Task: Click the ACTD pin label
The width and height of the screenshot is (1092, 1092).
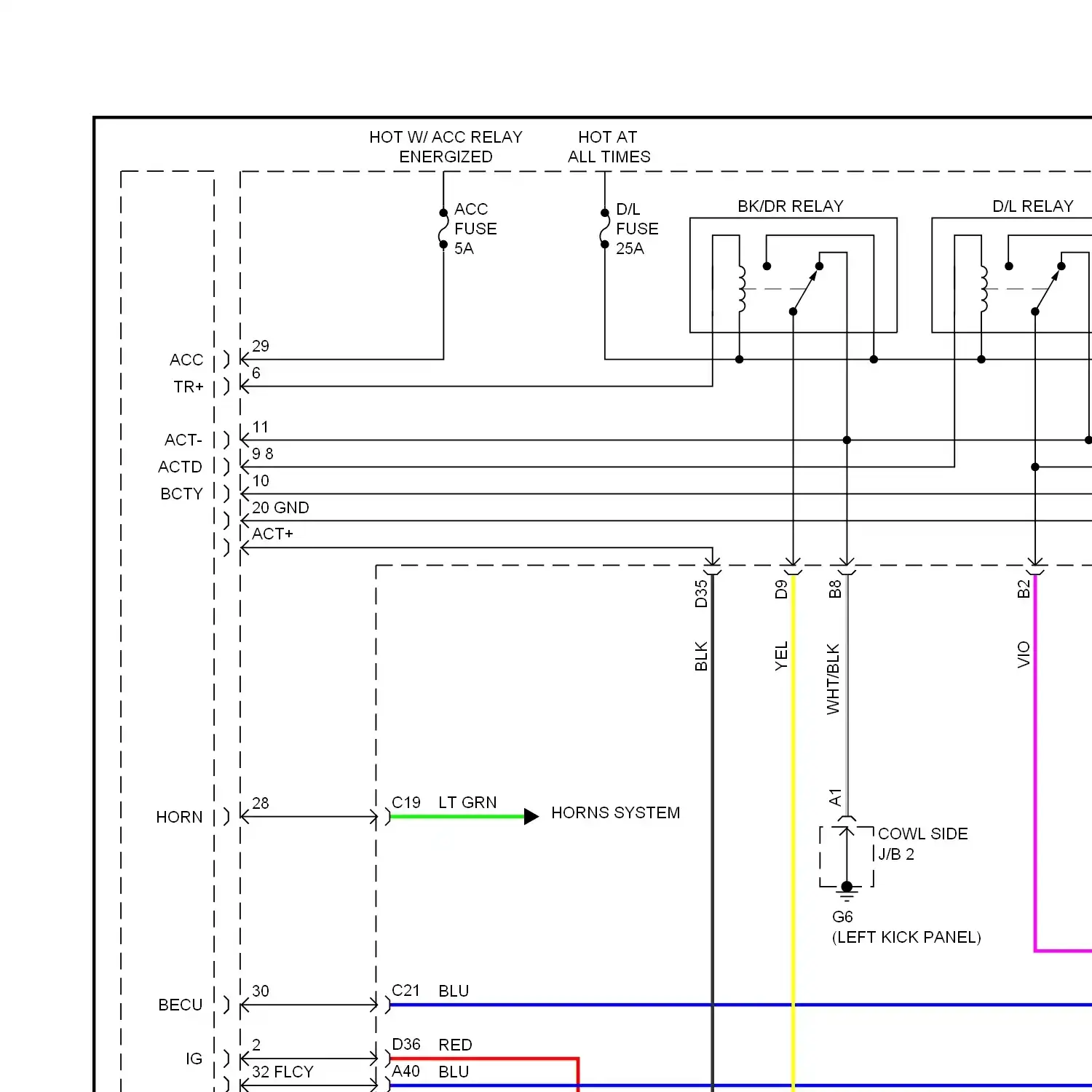Action: tap(181, 467)
